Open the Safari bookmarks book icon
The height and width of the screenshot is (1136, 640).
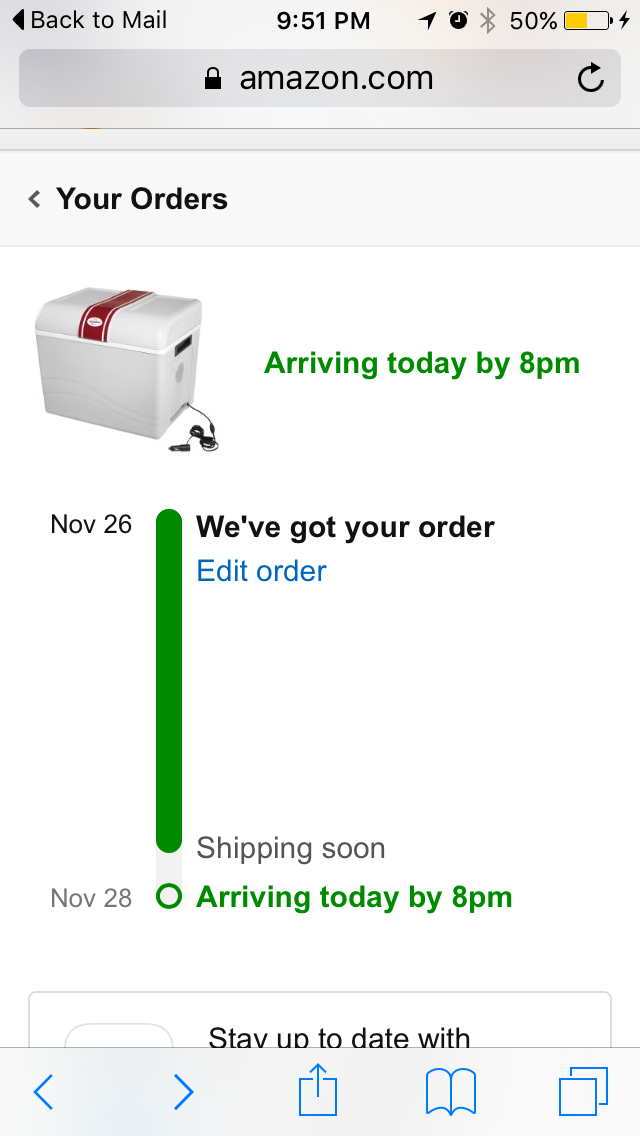click(x=451, y=1091)
